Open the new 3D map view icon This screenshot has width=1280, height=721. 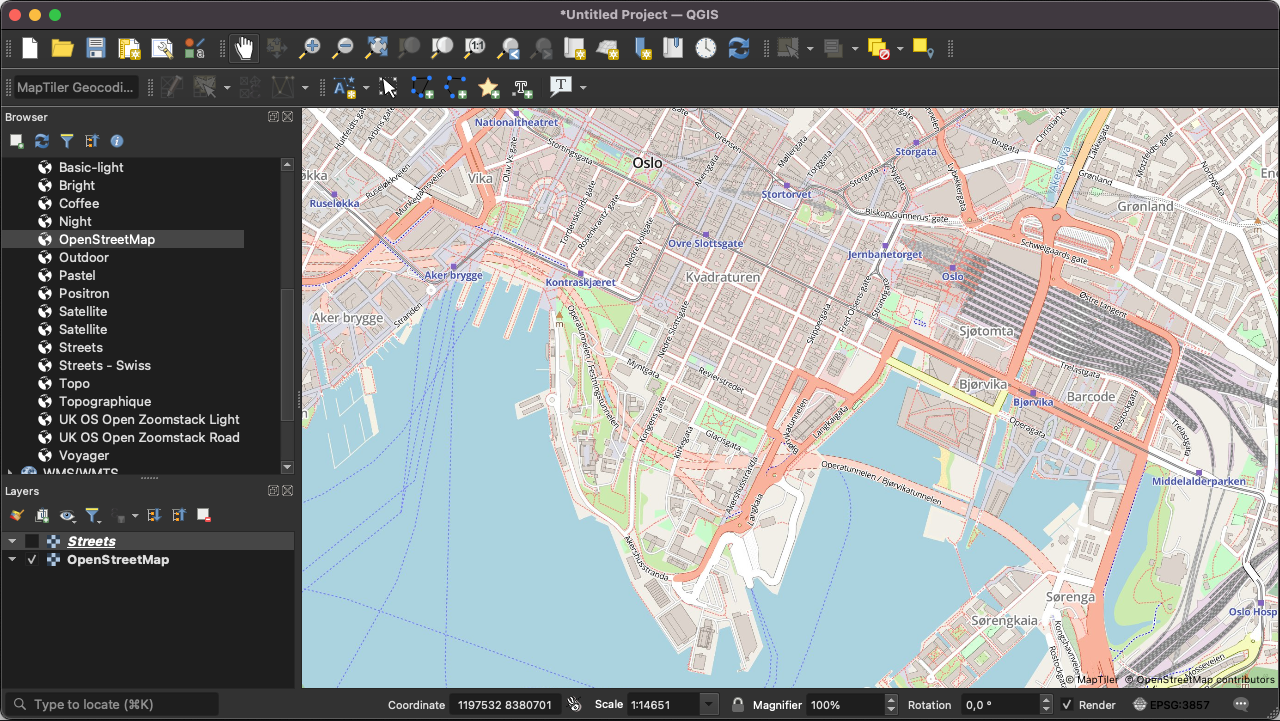[607, 48]
